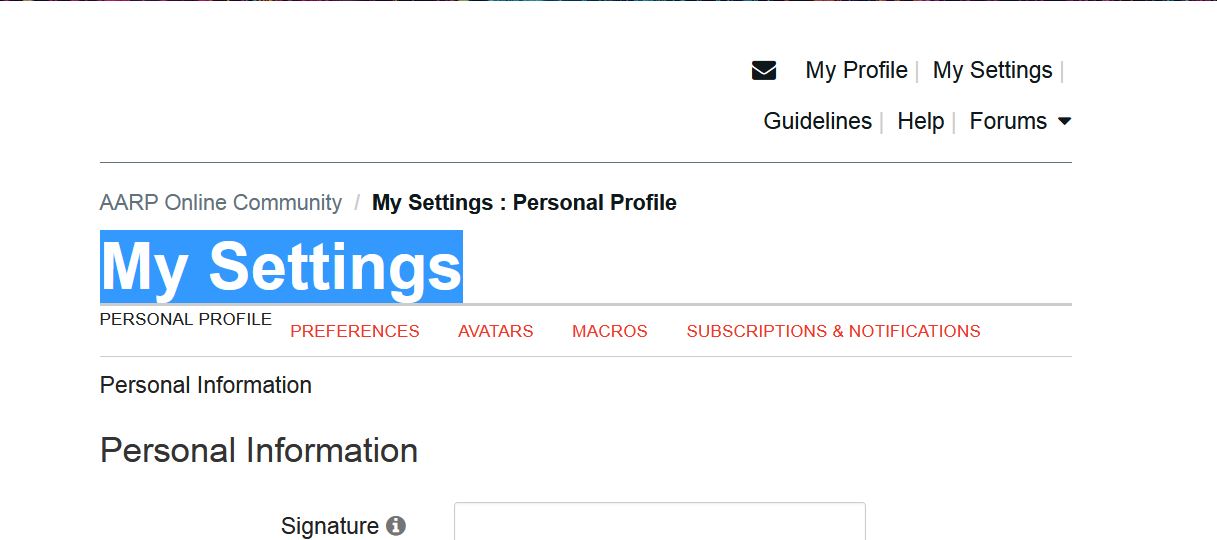Open Subscriptions & Notifications tab
This screenshot has width=1217, height=540.
[x=833, y=331]
